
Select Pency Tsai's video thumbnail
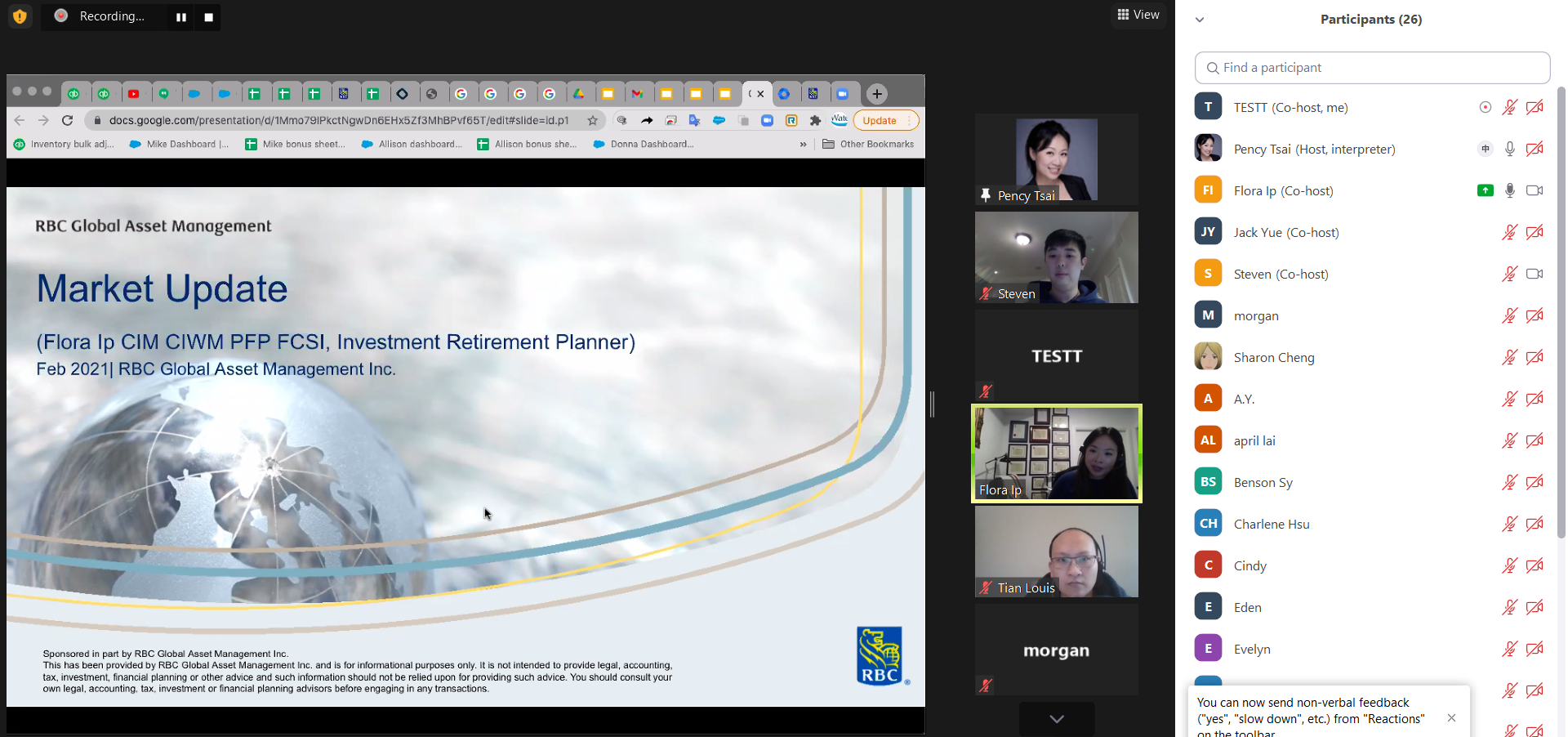pyautogui.click(x=1057, y=159)
